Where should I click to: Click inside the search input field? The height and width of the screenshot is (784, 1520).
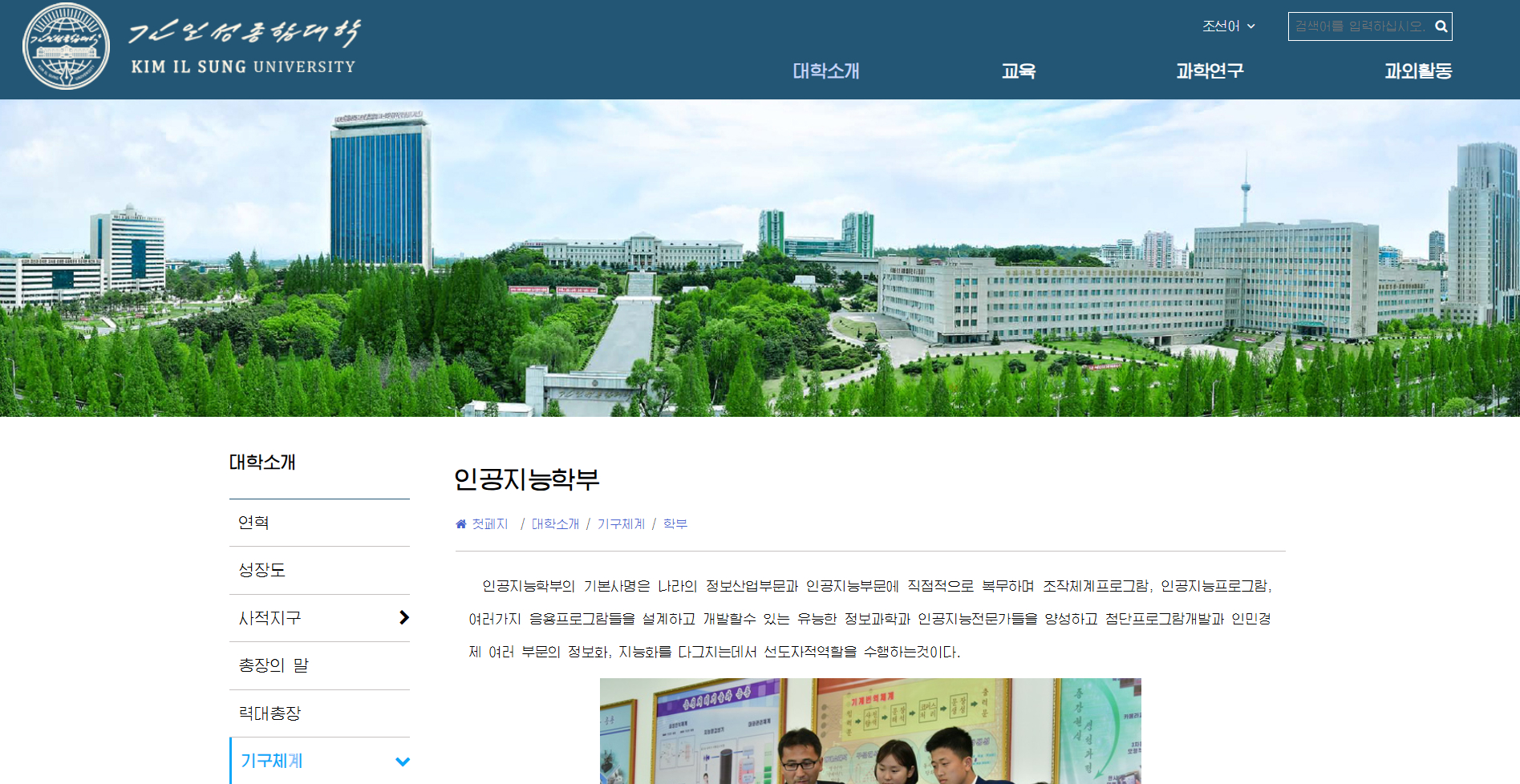(1360, 26)
